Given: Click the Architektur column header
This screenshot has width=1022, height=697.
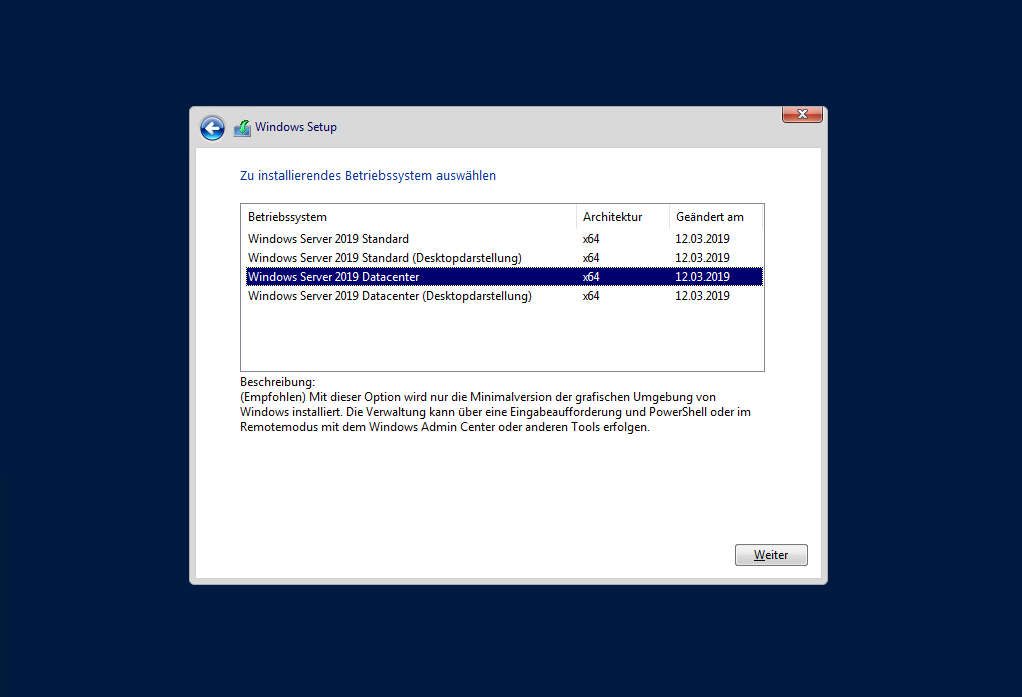Looking at the screenshot, I should 622,216.
